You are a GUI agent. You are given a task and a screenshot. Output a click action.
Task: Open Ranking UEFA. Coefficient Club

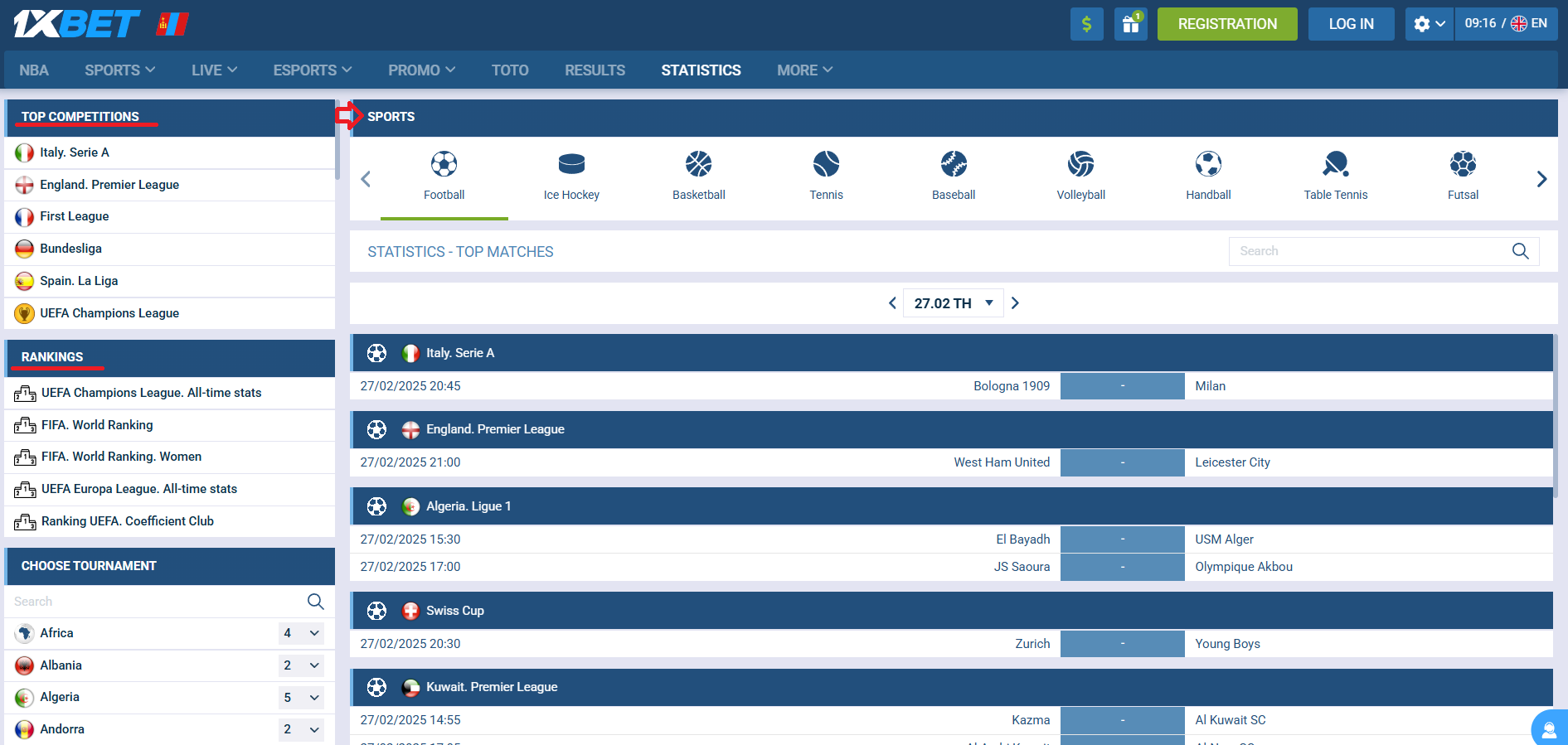click(x=170, y=521)
